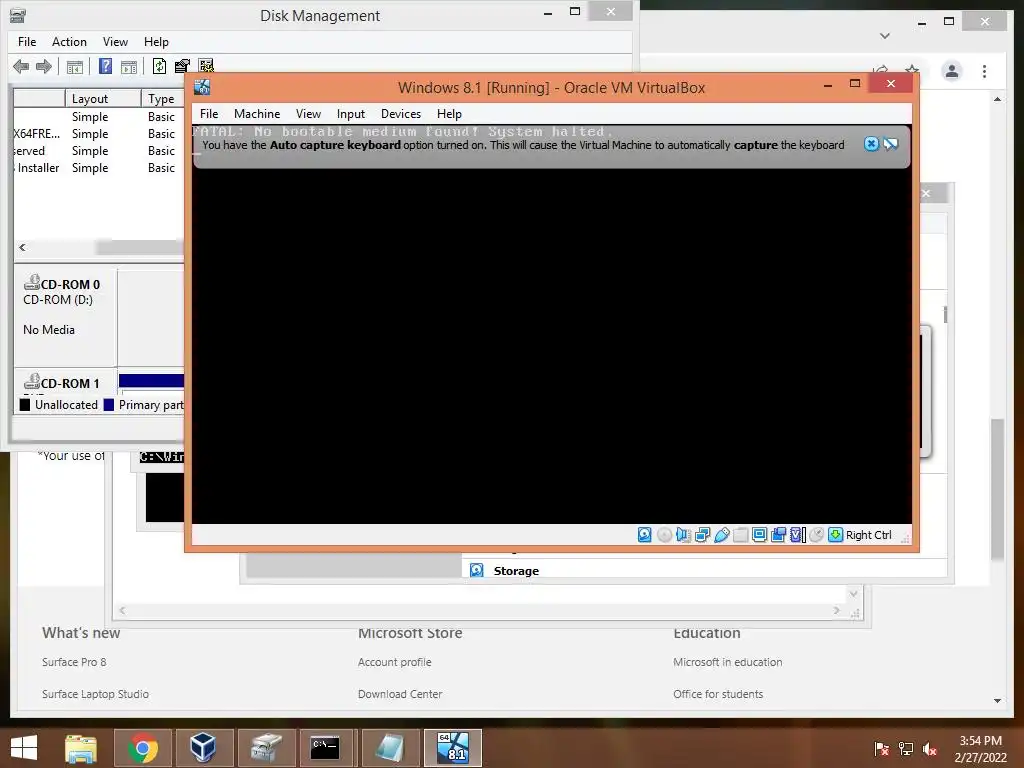The width and height of the screenshot is (1024, 768).
Task: Open Account profile link
Action: 394,662
